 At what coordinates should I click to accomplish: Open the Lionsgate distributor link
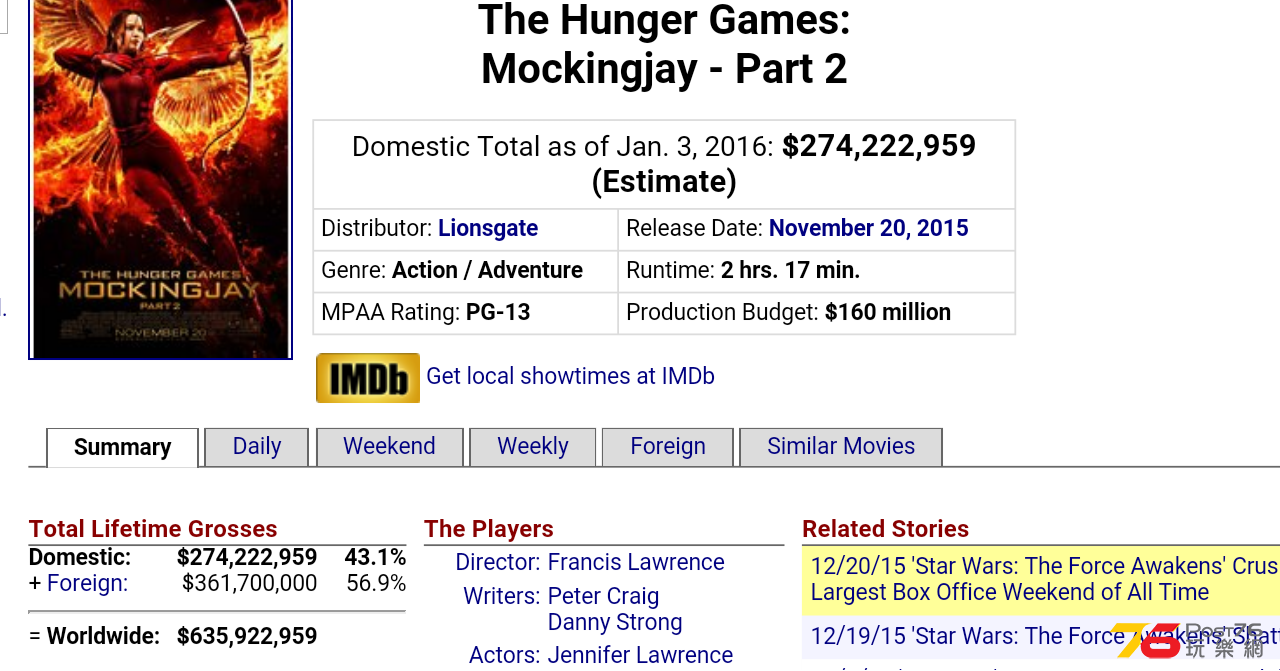tap(488, 228)
